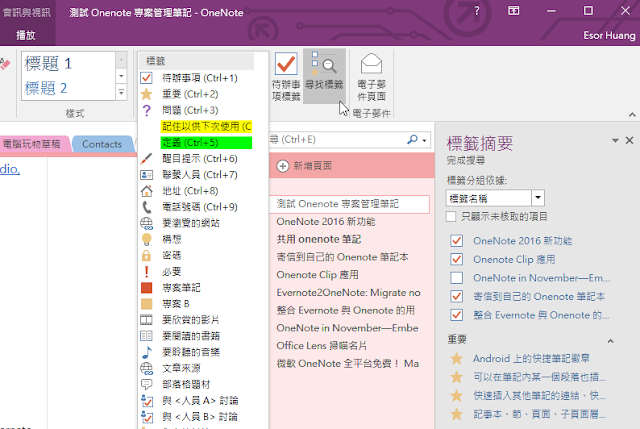Close the 標籤摘要 pane

(629, 140)
